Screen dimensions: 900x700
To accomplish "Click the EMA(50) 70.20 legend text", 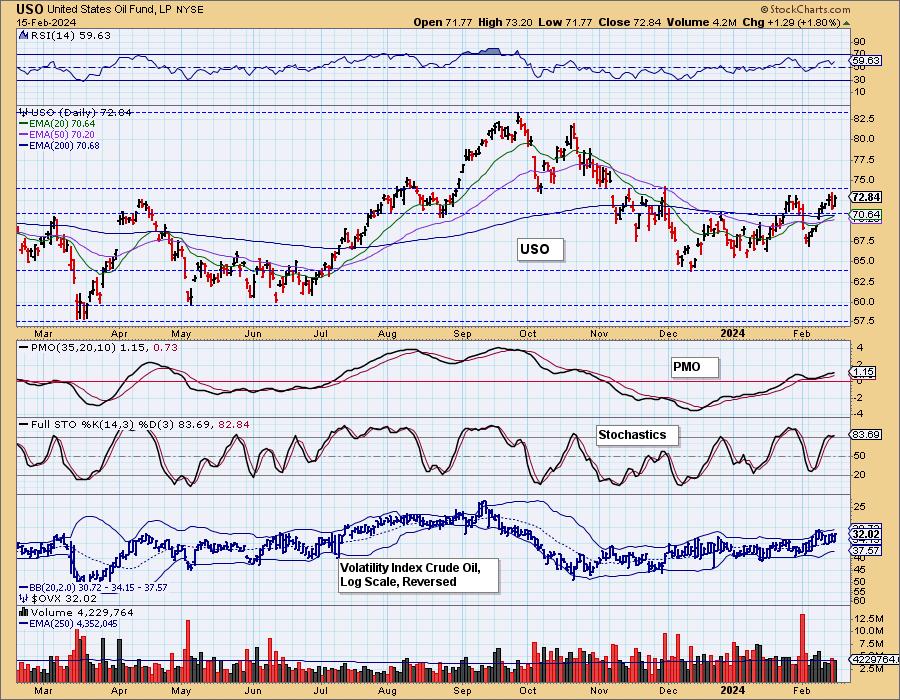I will 62,134.
